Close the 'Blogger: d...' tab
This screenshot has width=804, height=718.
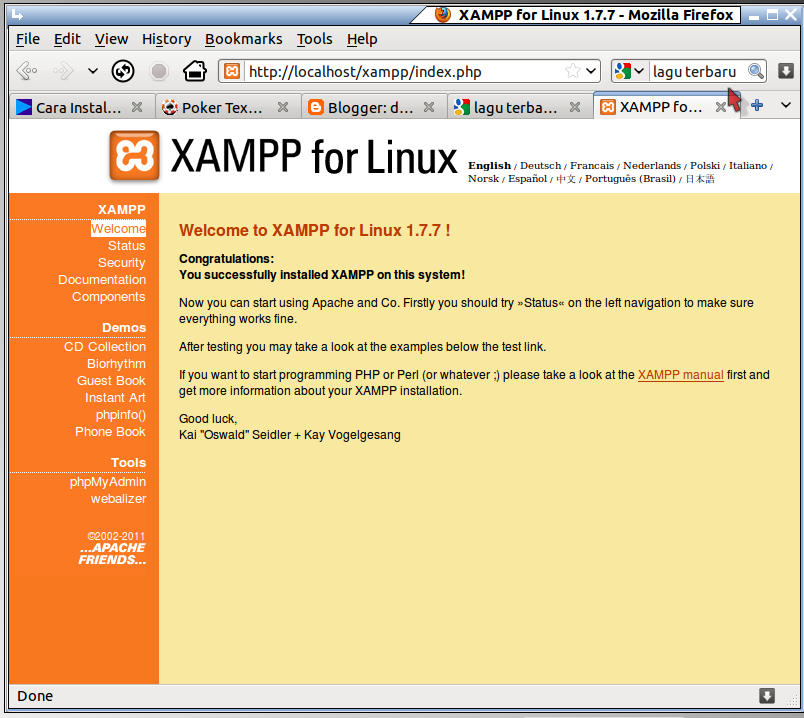click(x=429, y=107)
